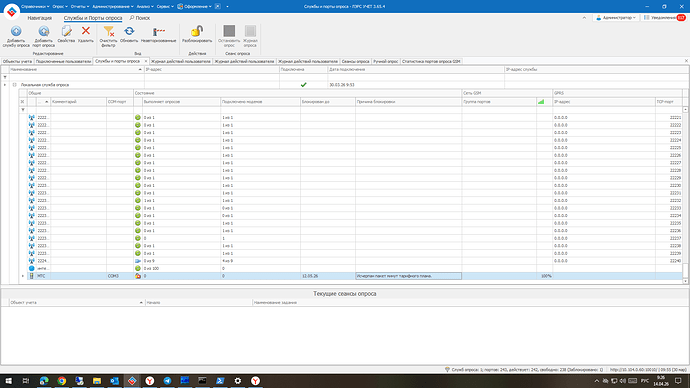Open Администратор user dropdown
Viewport: 690px width, 388px height.
616,18
